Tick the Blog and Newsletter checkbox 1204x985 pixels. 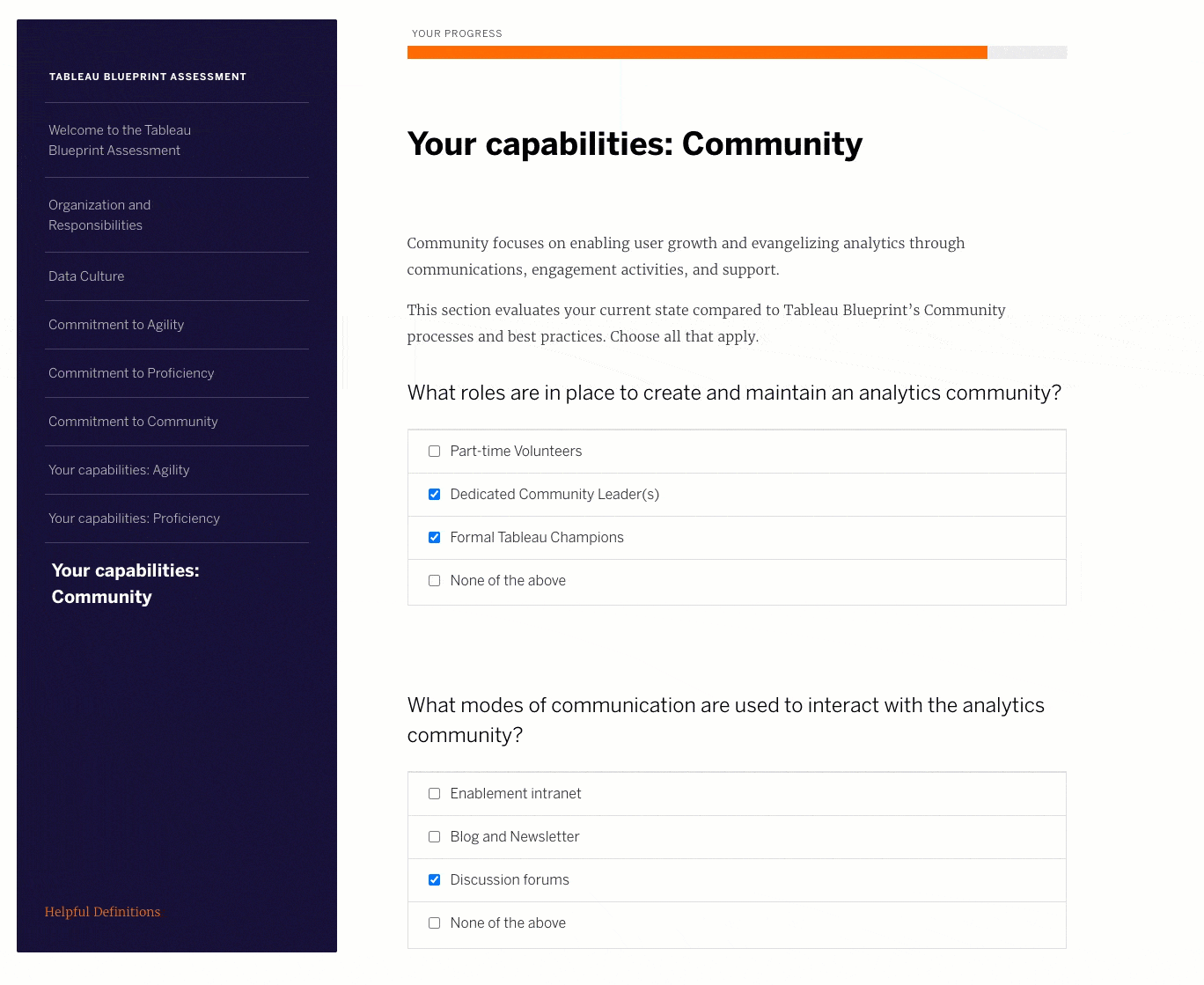point(434,837)
